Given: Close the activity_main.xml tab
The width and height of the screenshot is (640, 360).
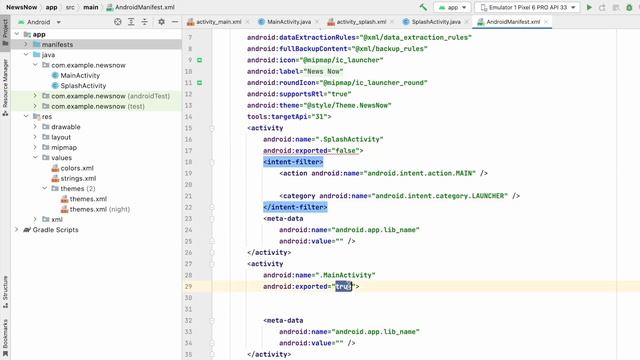Looking at the screenshot, I should tap(247, 22).
